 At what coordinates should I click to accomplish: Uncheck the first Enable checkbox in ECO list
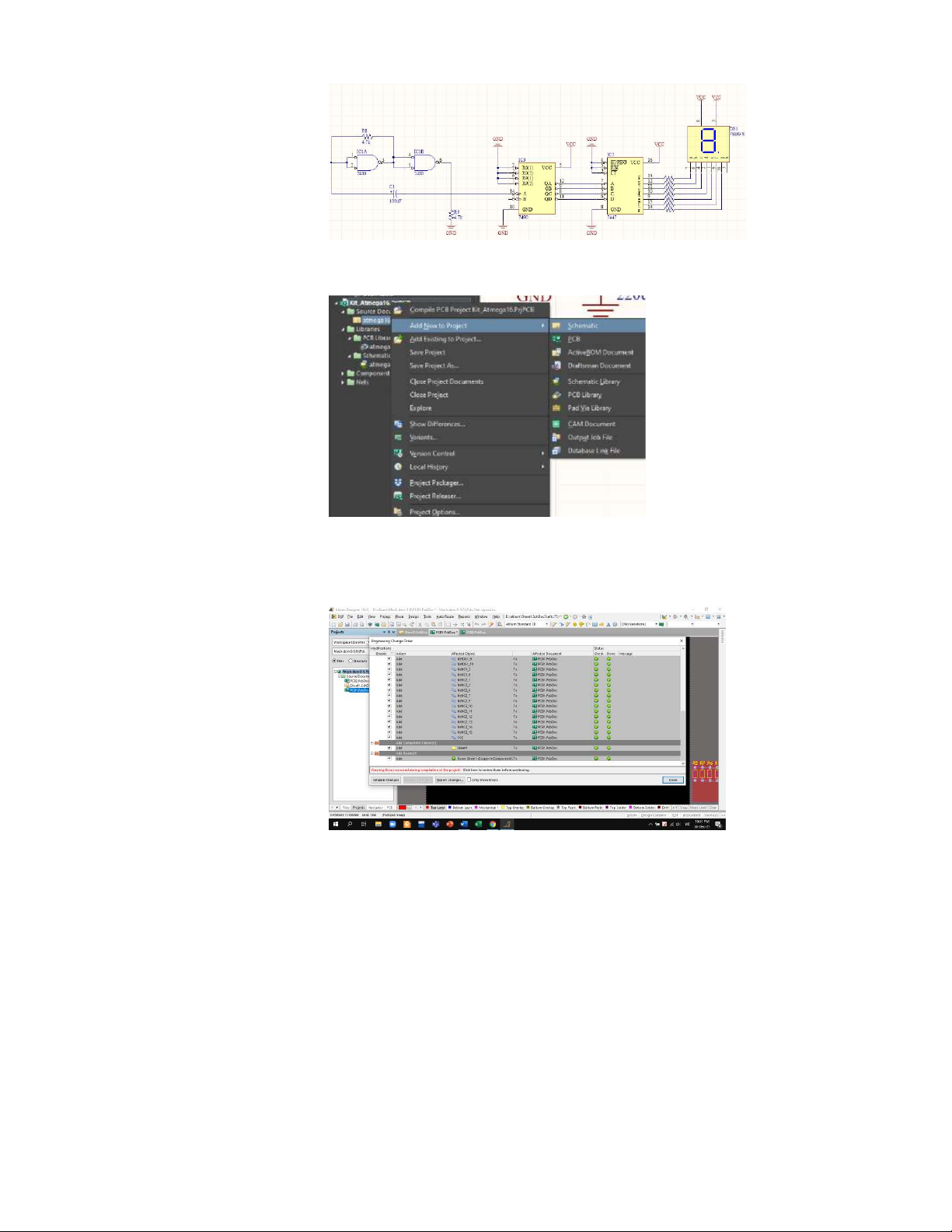click(x=389, y=659)
